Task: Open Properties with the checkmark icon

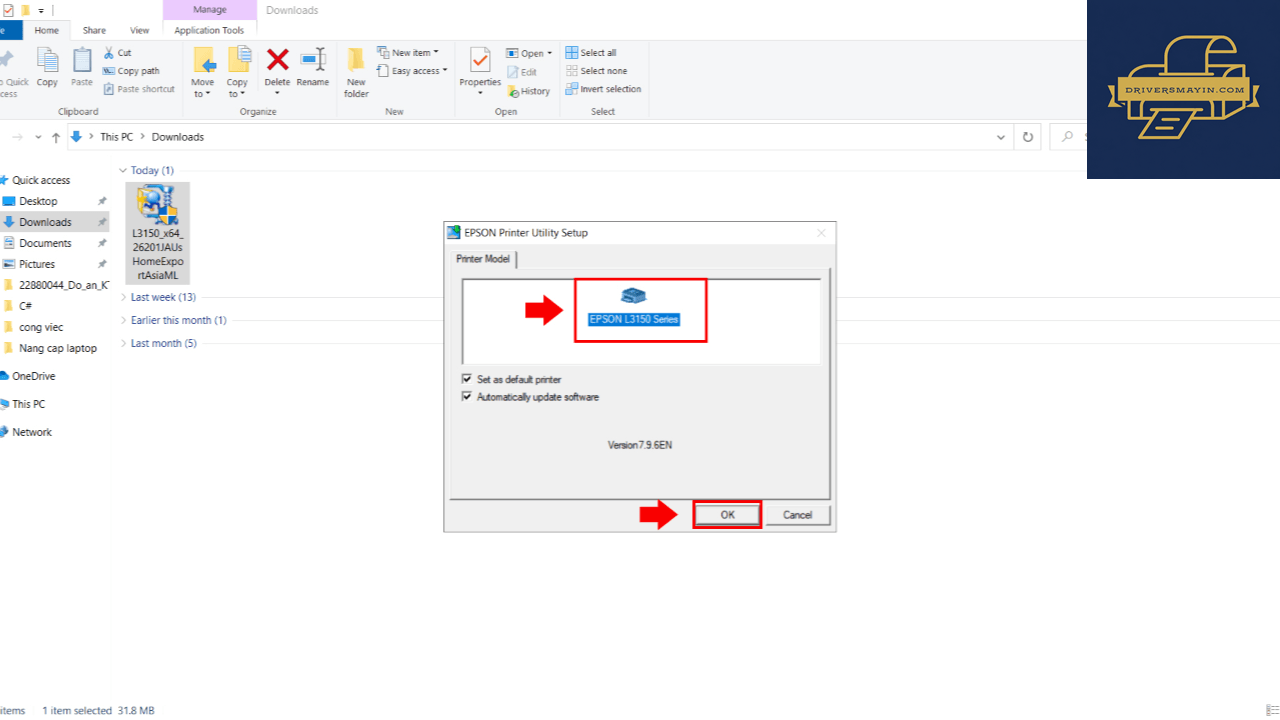Action: click(x=480, y=60)
